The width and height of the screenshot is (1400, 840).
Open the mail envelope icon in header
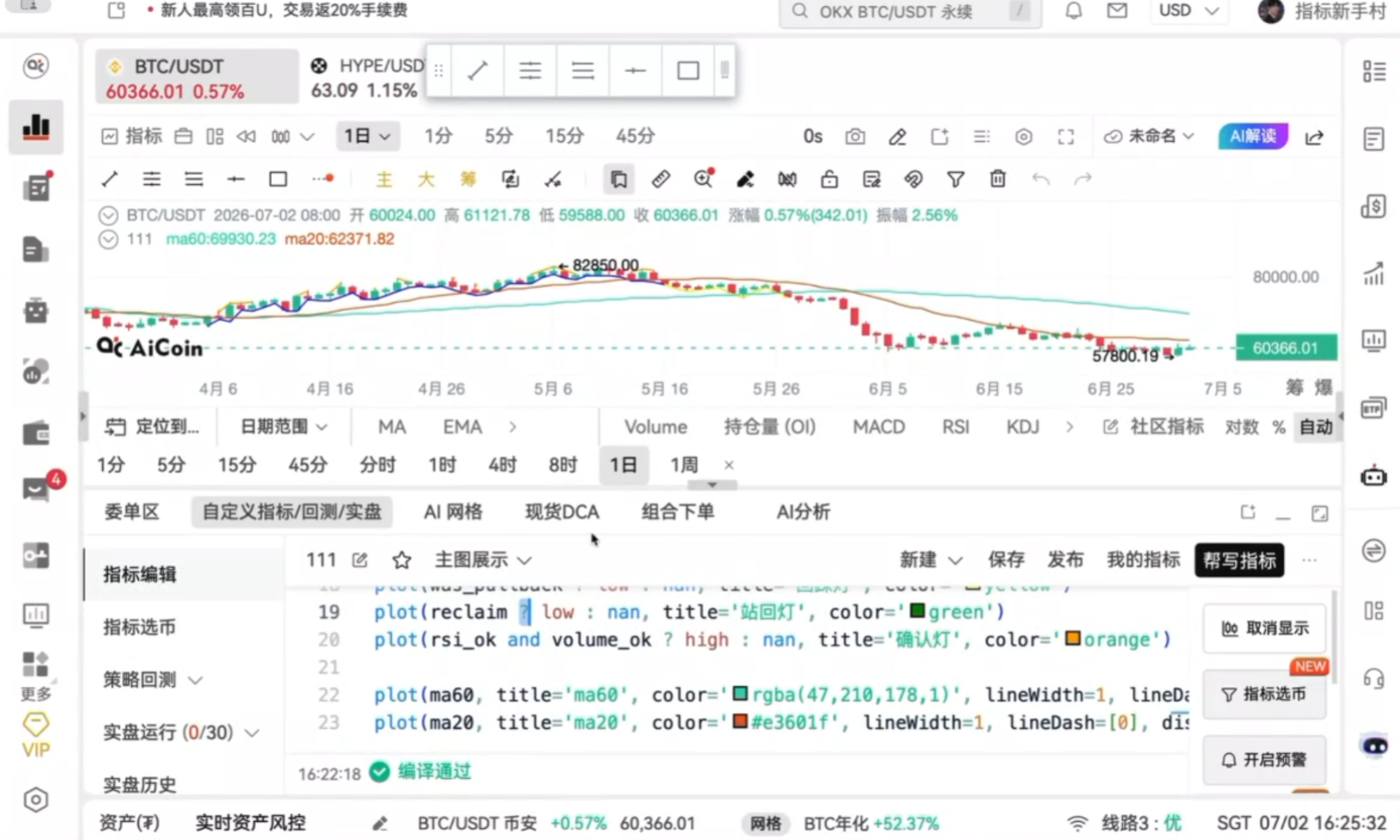point(1117,11)
